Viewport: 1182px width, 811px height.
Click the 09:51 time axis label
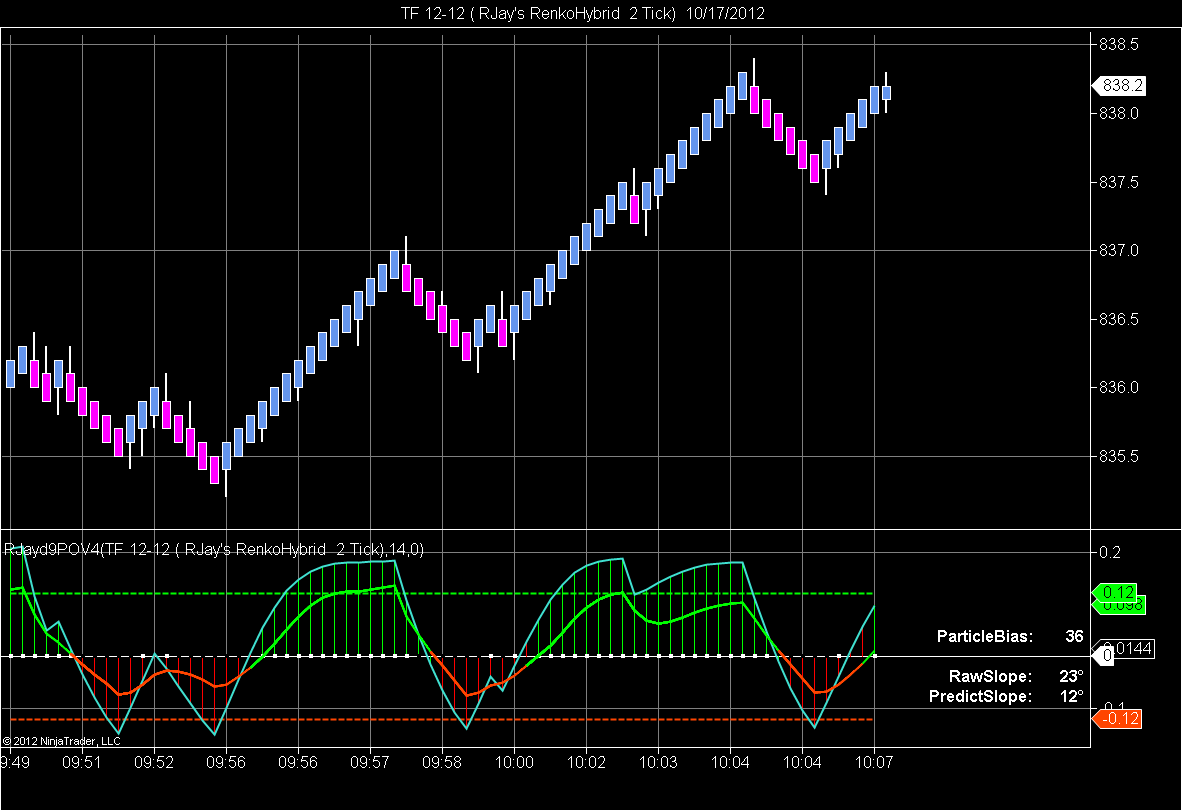click(81, 762)
